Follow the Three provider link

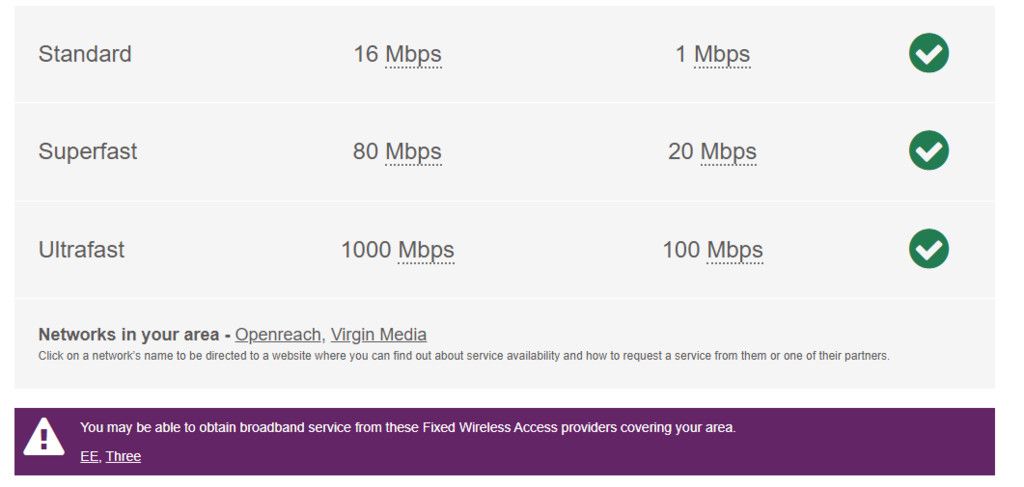pyautogui.click(x=123, y=457)
